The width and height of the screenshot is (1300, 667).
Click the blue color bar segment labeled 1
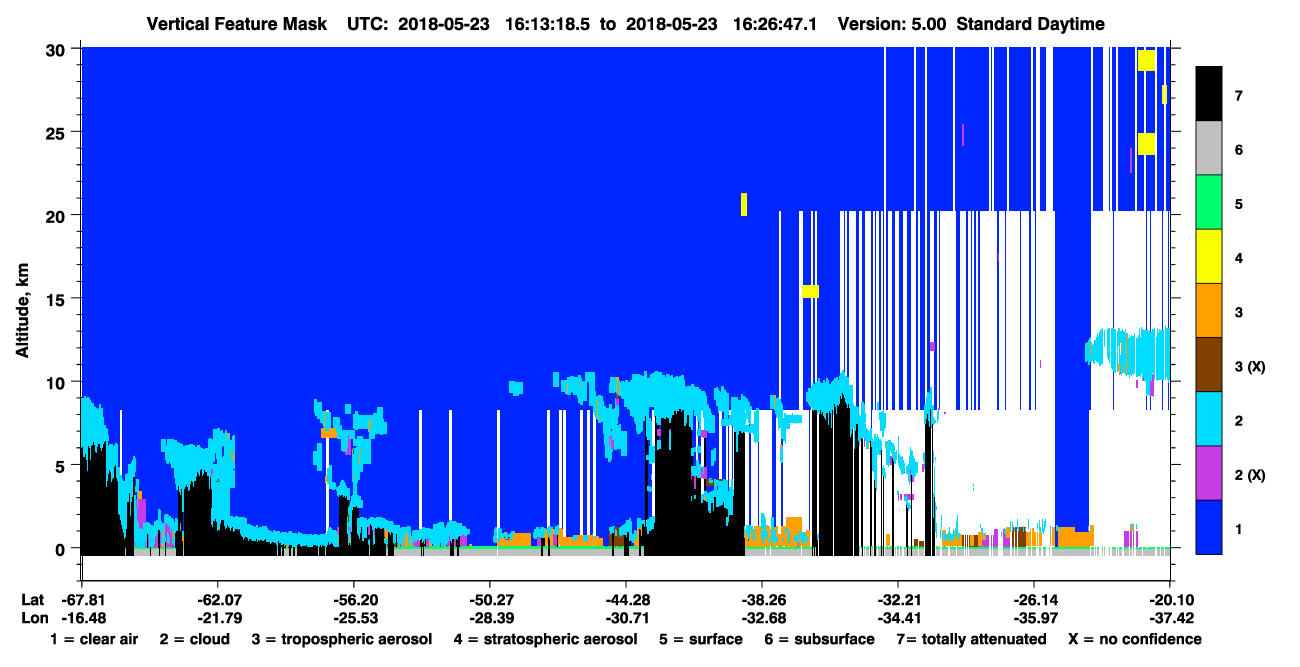point(1209,527)
